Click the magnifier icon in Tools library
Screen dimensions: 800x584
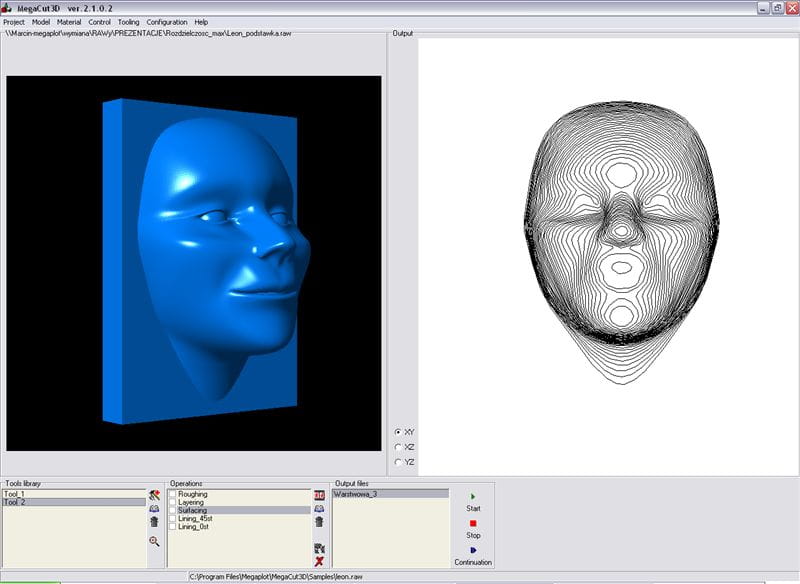[154, 541]
